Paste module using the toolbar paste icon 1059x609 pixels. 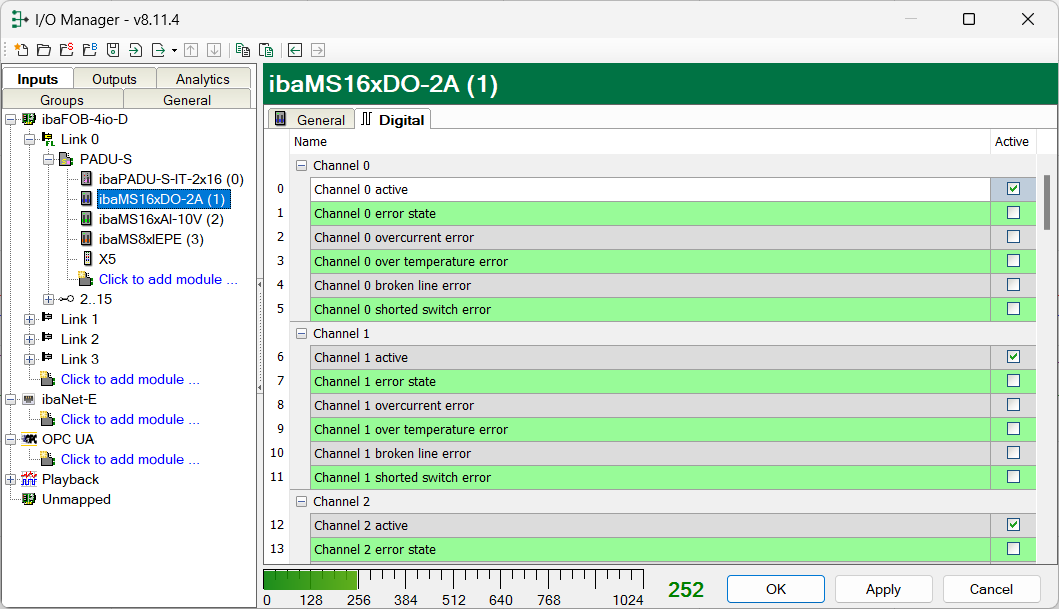(x=266, y=50)
